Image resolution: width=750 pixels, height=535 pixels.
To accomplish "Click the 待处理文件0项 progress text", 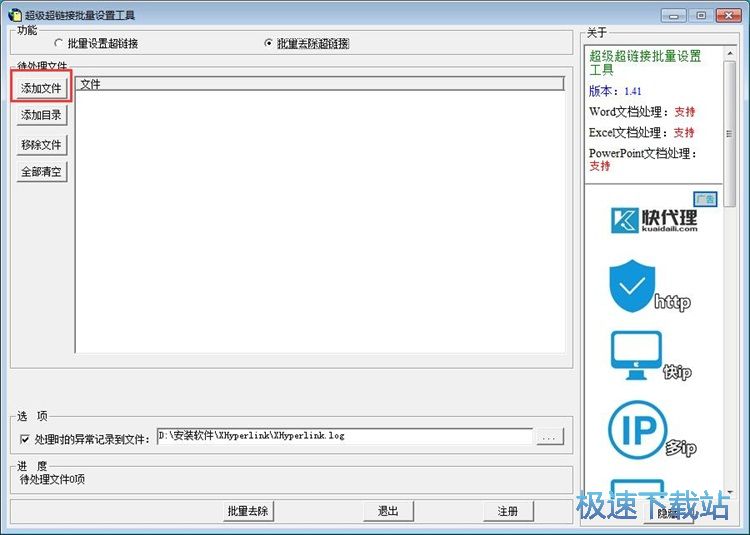I will pyautogui.click(x=53, y=479).
